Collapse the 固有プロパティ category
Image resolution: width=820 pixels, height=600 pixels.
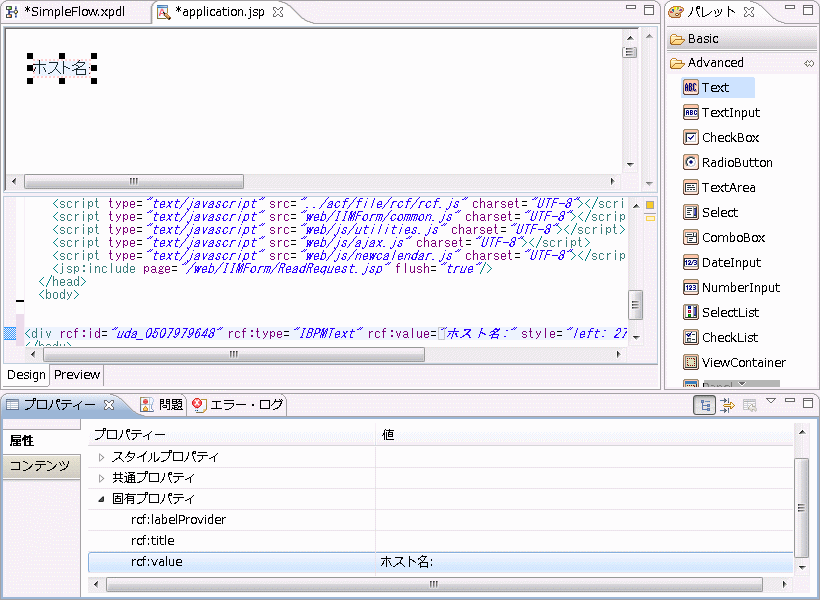tap(101, 499)
